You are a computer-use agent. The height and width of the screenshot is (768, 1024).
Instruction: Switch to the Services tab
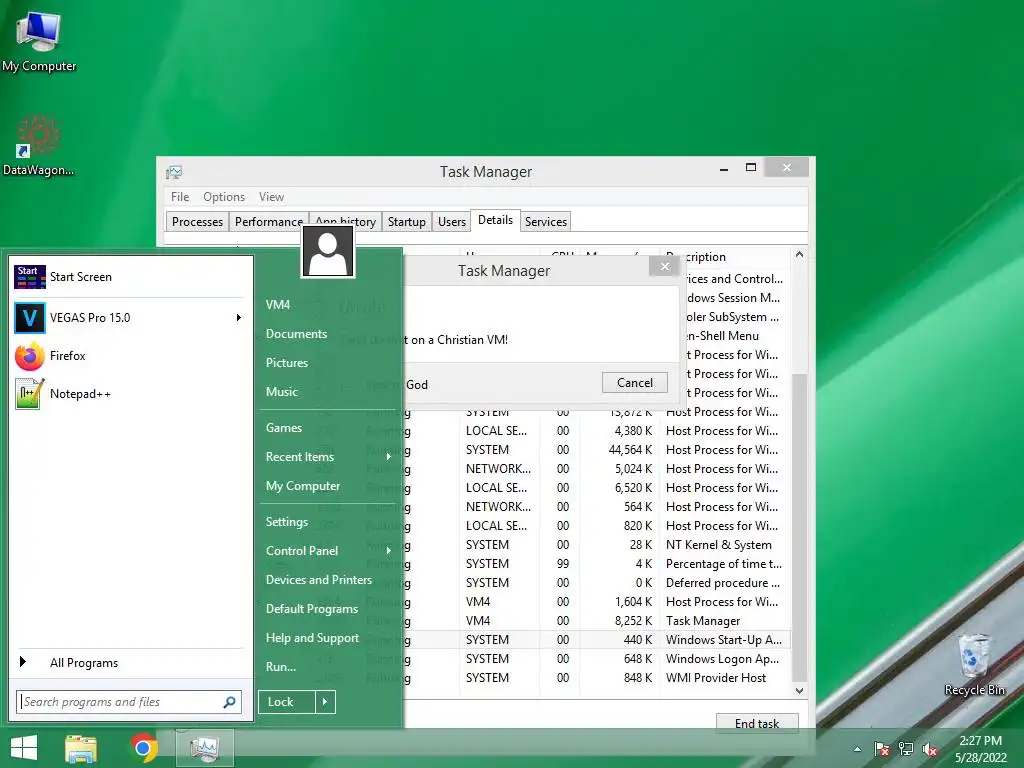pos(545,221)
